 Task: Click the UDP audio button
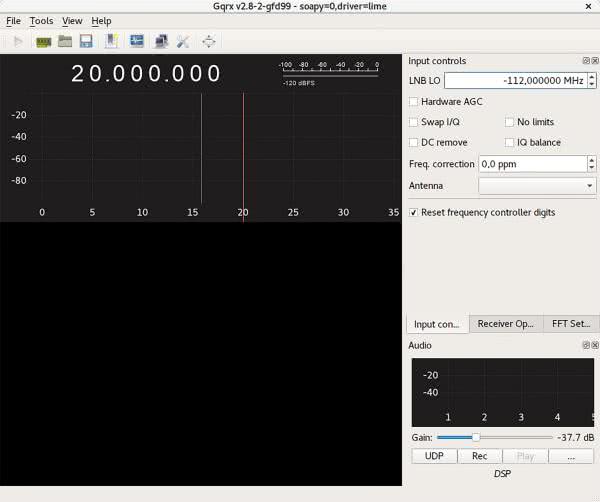(x=434, y=456)
